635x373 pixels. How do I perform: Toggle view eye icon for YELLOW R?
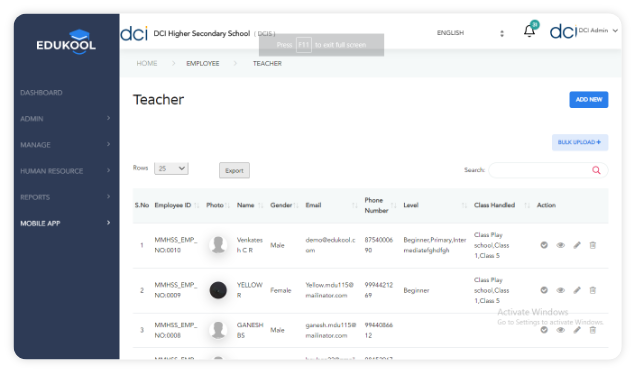click(x=560, y=290)
